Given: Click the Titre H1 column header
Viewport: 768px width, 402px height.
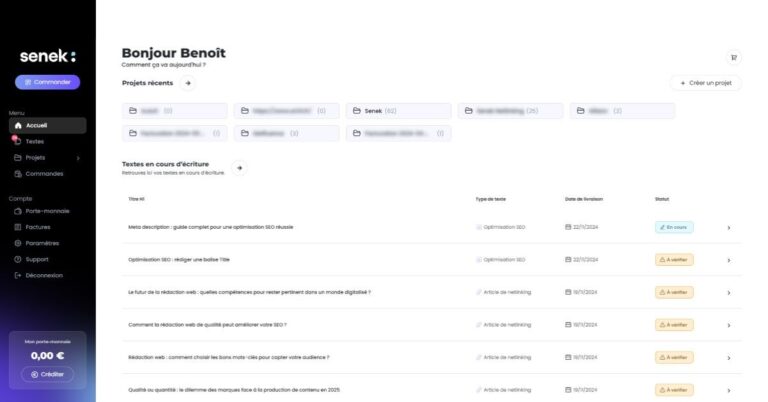Looking at the screenshot, I should tap(136, 199).
